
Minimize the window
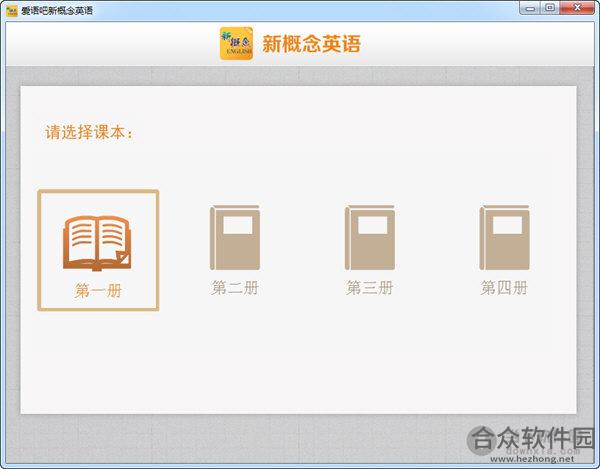530,8
